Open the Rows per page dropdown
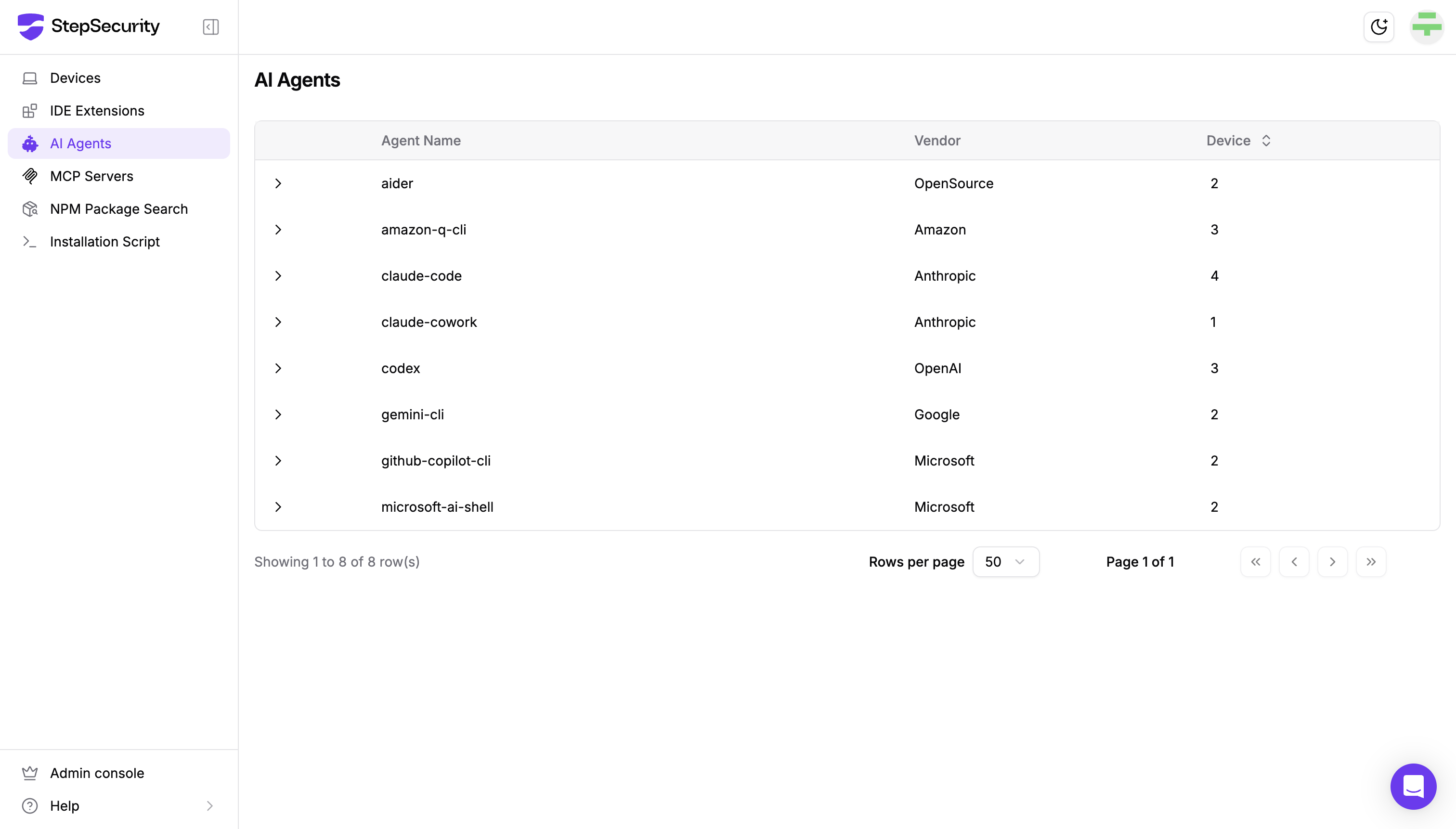 1006,562
